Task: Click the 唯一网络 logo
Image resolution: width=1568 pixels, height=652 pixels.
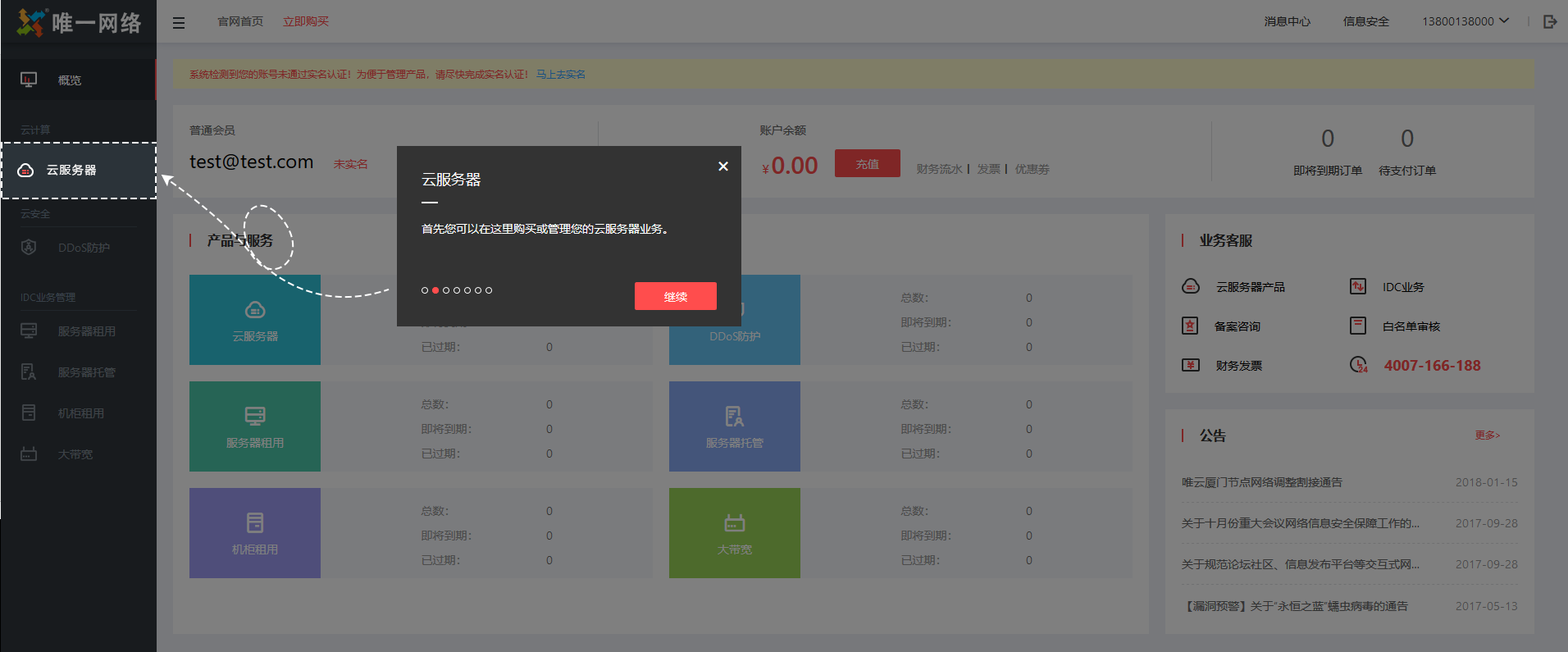Action: pos(79,22)
